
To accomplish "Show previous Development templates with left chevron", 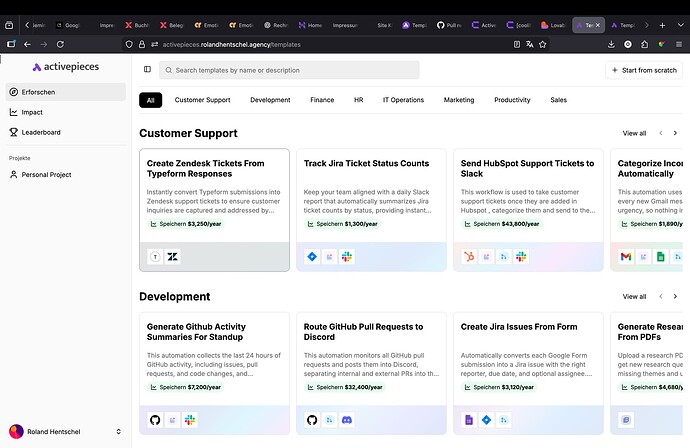I will click(660, 296).
